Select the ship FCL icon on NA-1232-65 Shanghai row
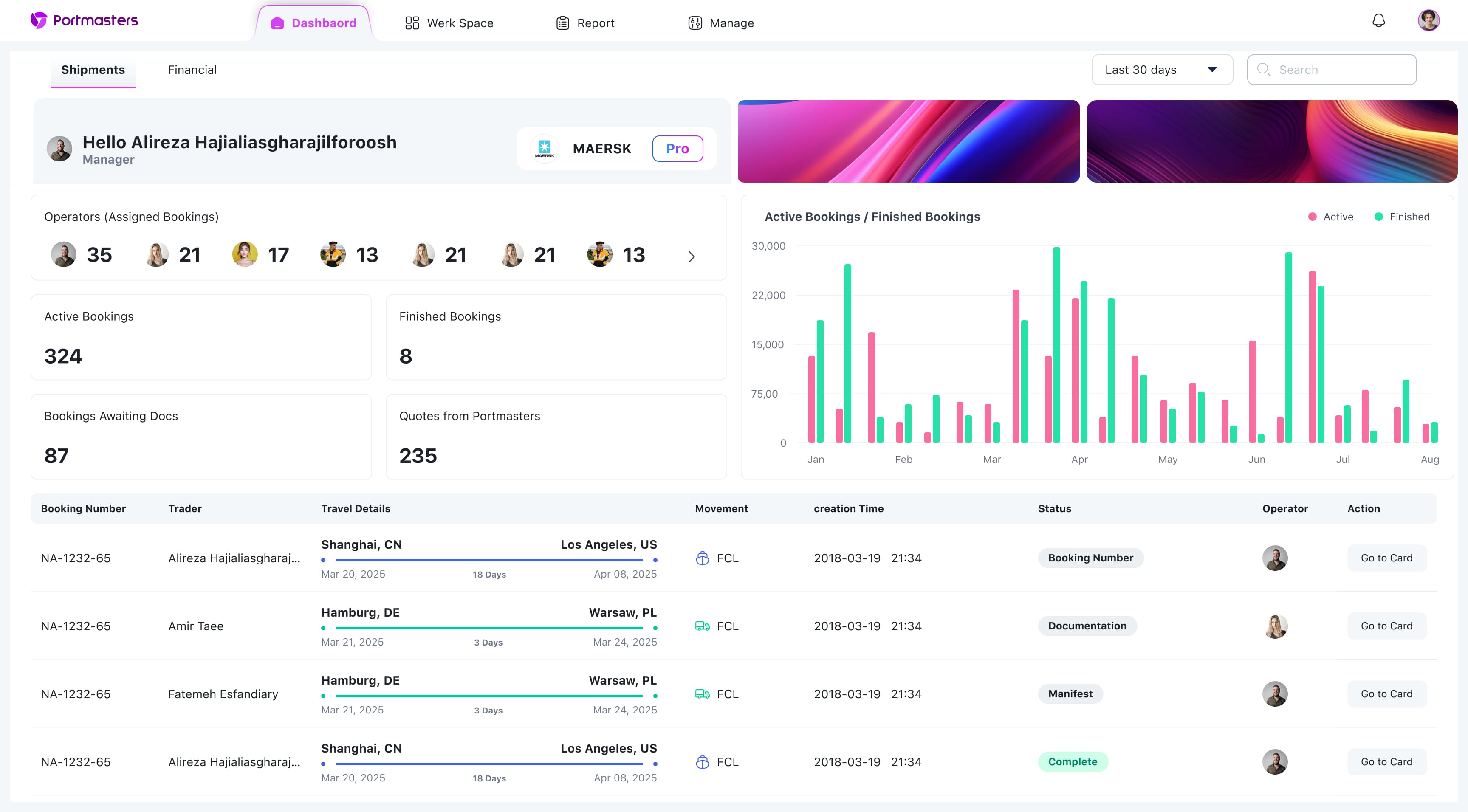The height and width of the screenshot is (812, 1468). pyautogui.click(x=703, y=558)
